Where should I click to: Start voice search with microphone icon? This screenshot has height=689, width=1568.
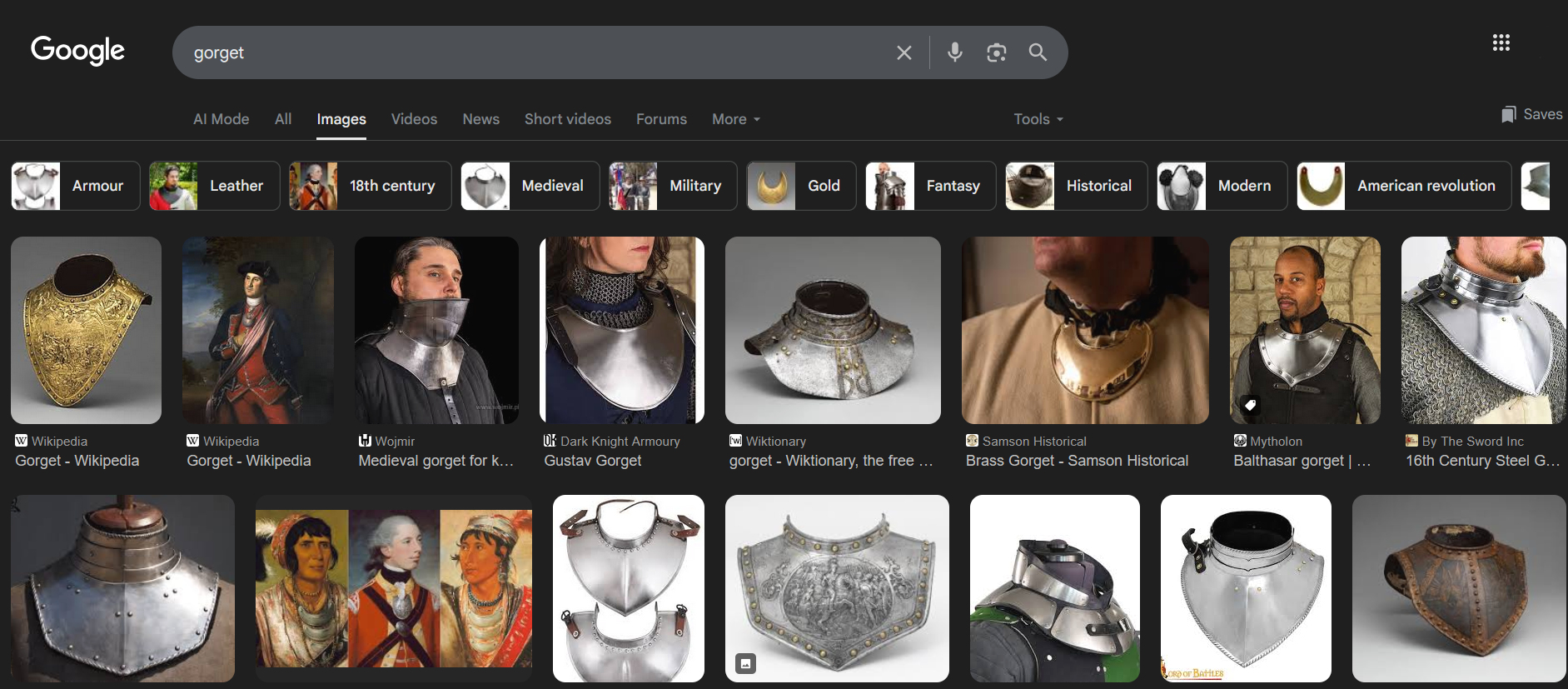click(955, 52)
